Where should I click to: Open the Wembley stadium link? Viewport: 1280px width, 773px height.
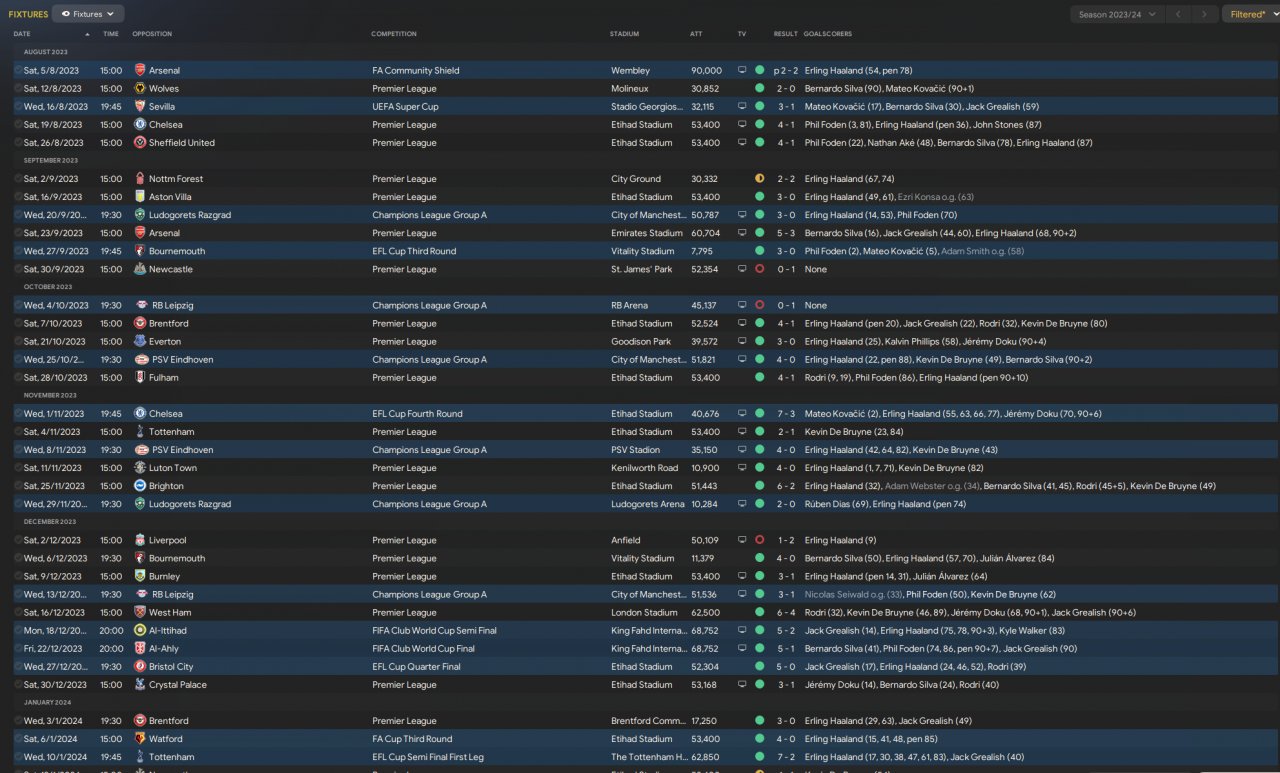pyautogui.click(x=630, y=71)
